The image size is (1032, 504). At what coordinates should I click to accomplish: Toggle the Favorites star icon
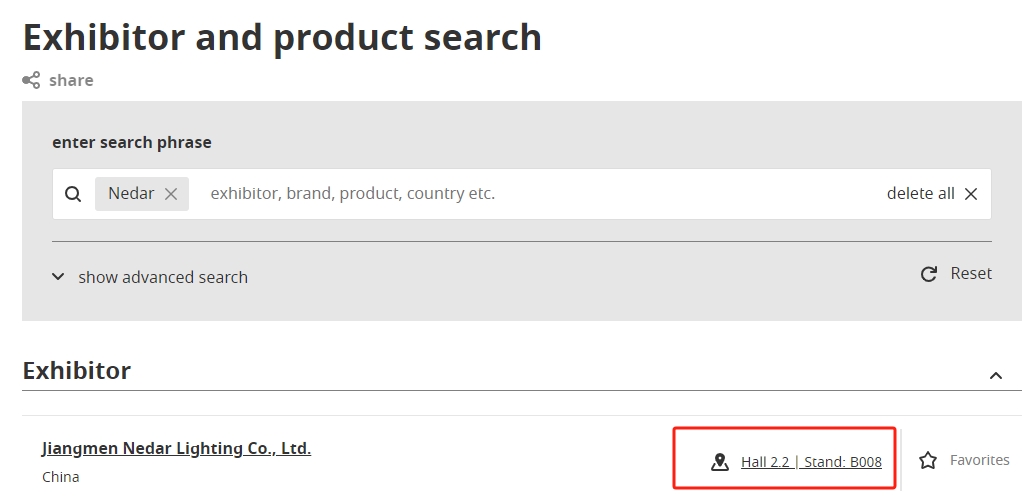pyautogui.click(x=928, y=460)
